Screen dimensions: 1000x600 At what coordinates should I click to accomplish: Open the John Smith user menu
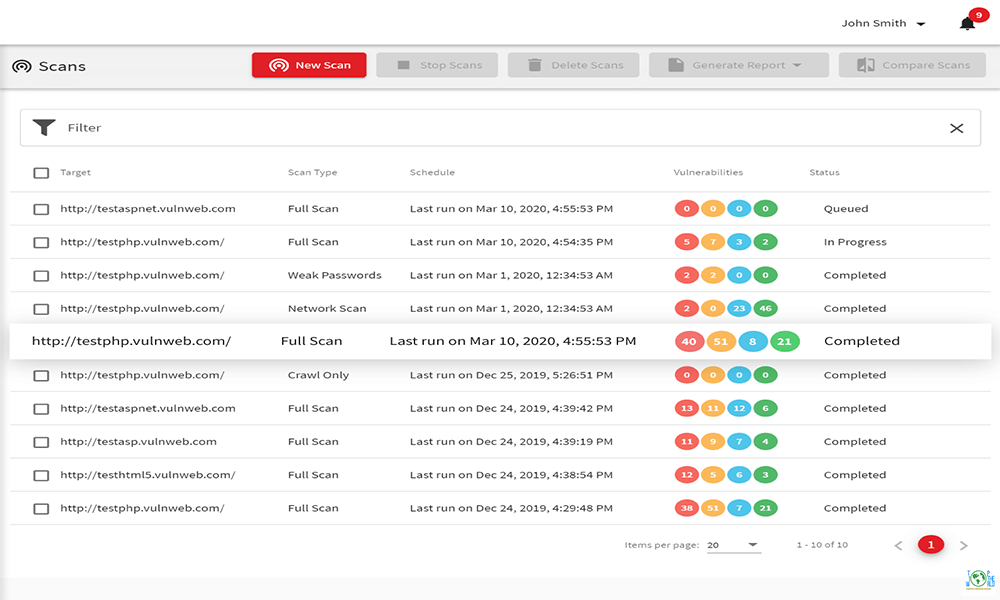click(883, 24)
